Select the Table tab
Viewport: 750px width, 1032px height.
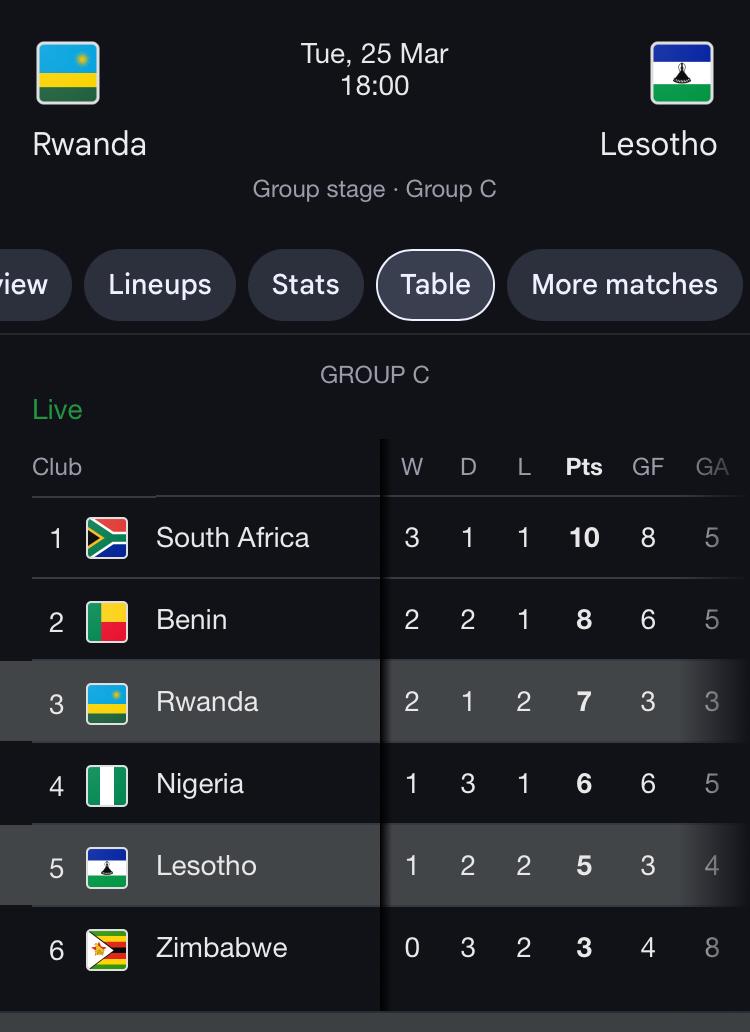(x=435, y=285)
